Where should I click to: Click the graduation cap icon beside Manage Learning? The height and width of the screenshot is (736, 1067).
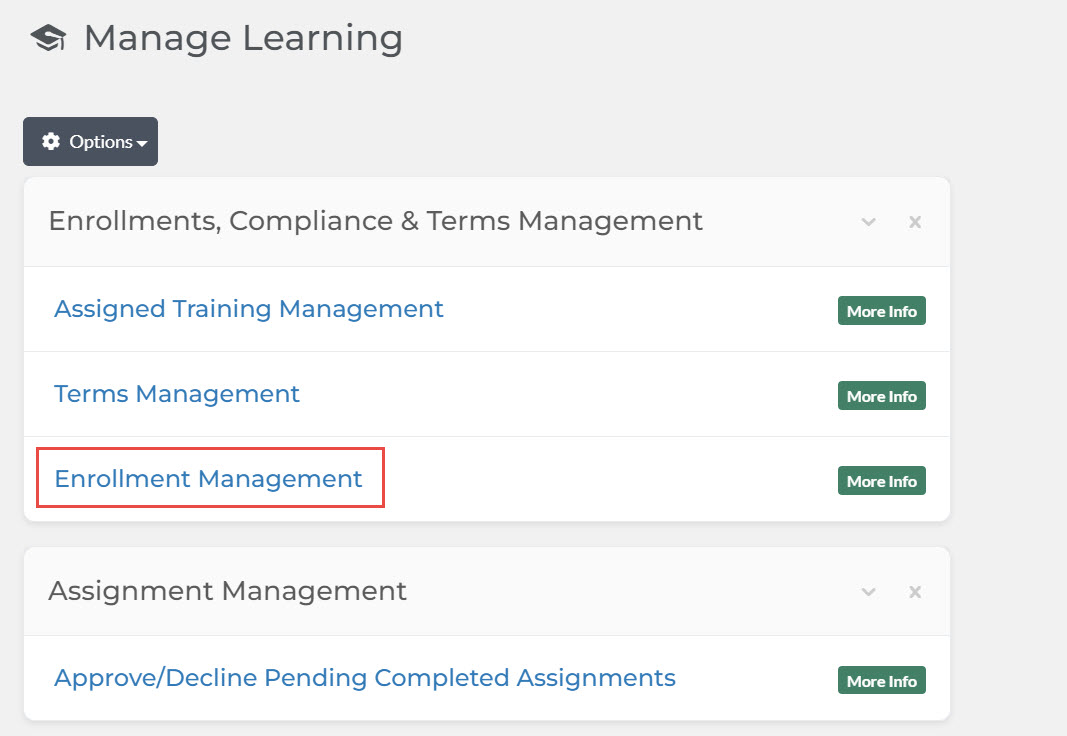click(x=47, y=37)
